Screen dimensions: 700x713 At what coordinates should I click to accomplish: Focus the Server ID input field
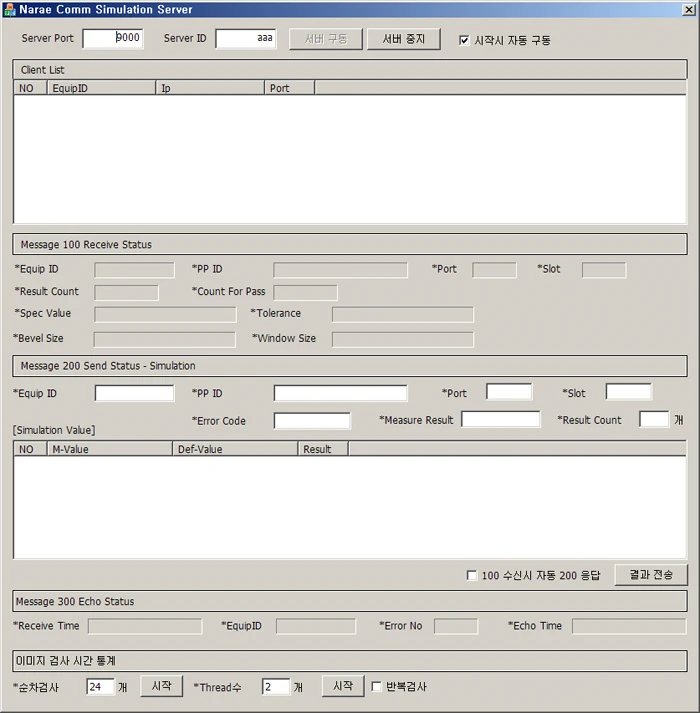click(246, 38)
